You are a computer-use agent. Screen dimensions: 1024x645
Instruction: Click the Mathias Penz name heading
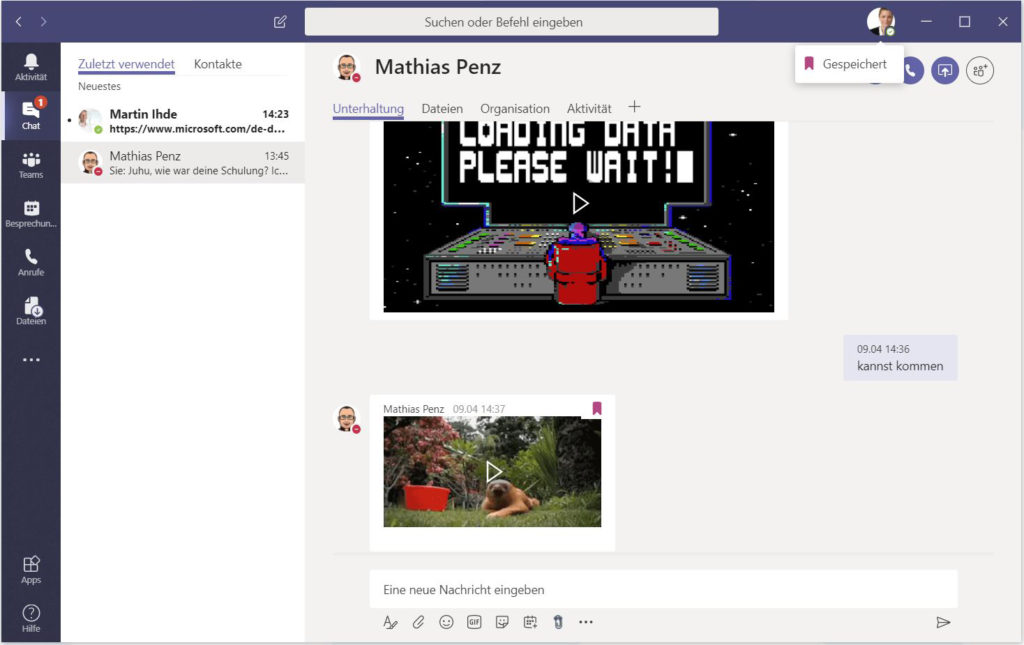[438, 67]
